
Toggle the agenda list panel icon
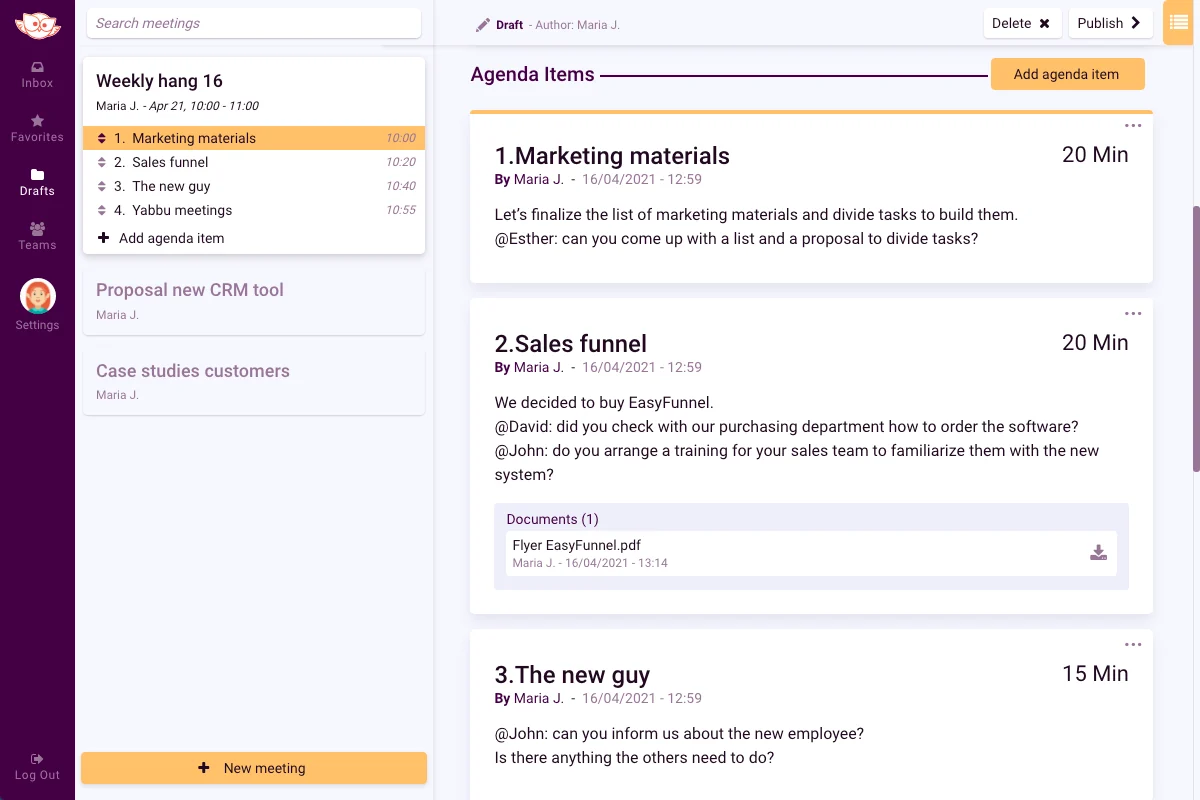point(1177,23)
